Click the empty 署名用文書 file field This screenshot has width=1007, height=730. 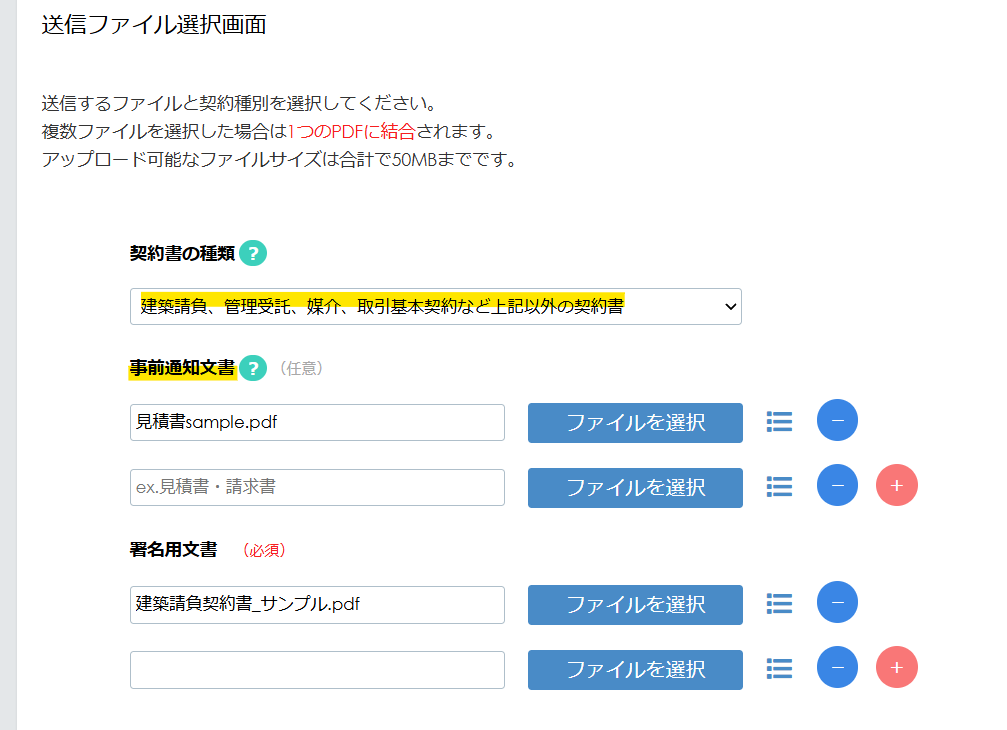(317, 670)
